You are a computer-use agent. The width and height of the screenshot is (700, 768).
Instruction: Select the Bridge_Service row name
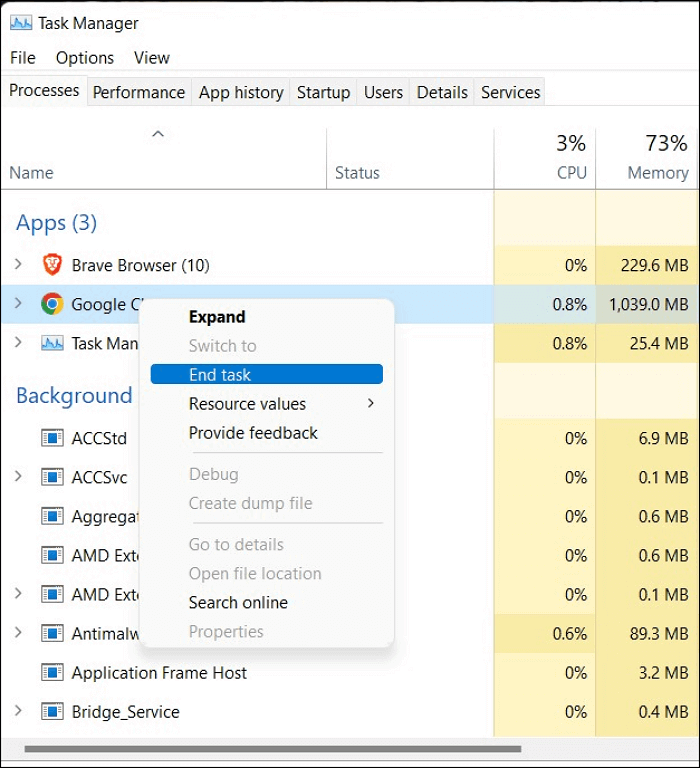tap(125, 712)
